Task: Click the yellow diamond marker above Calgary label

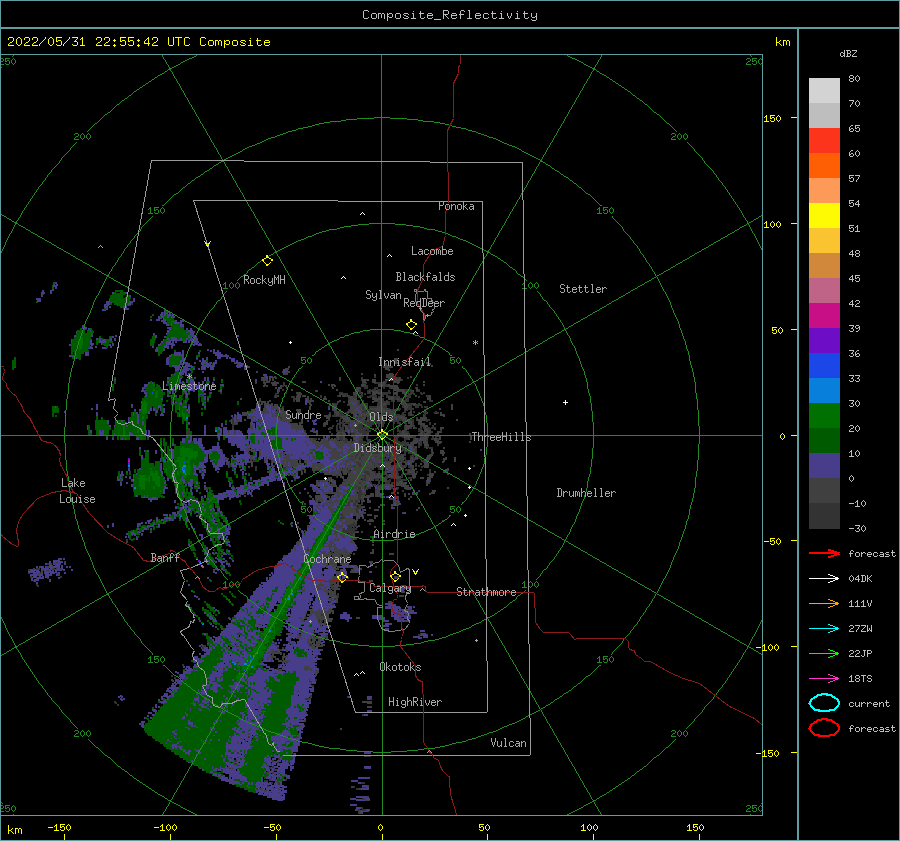Action: (395, 576)
